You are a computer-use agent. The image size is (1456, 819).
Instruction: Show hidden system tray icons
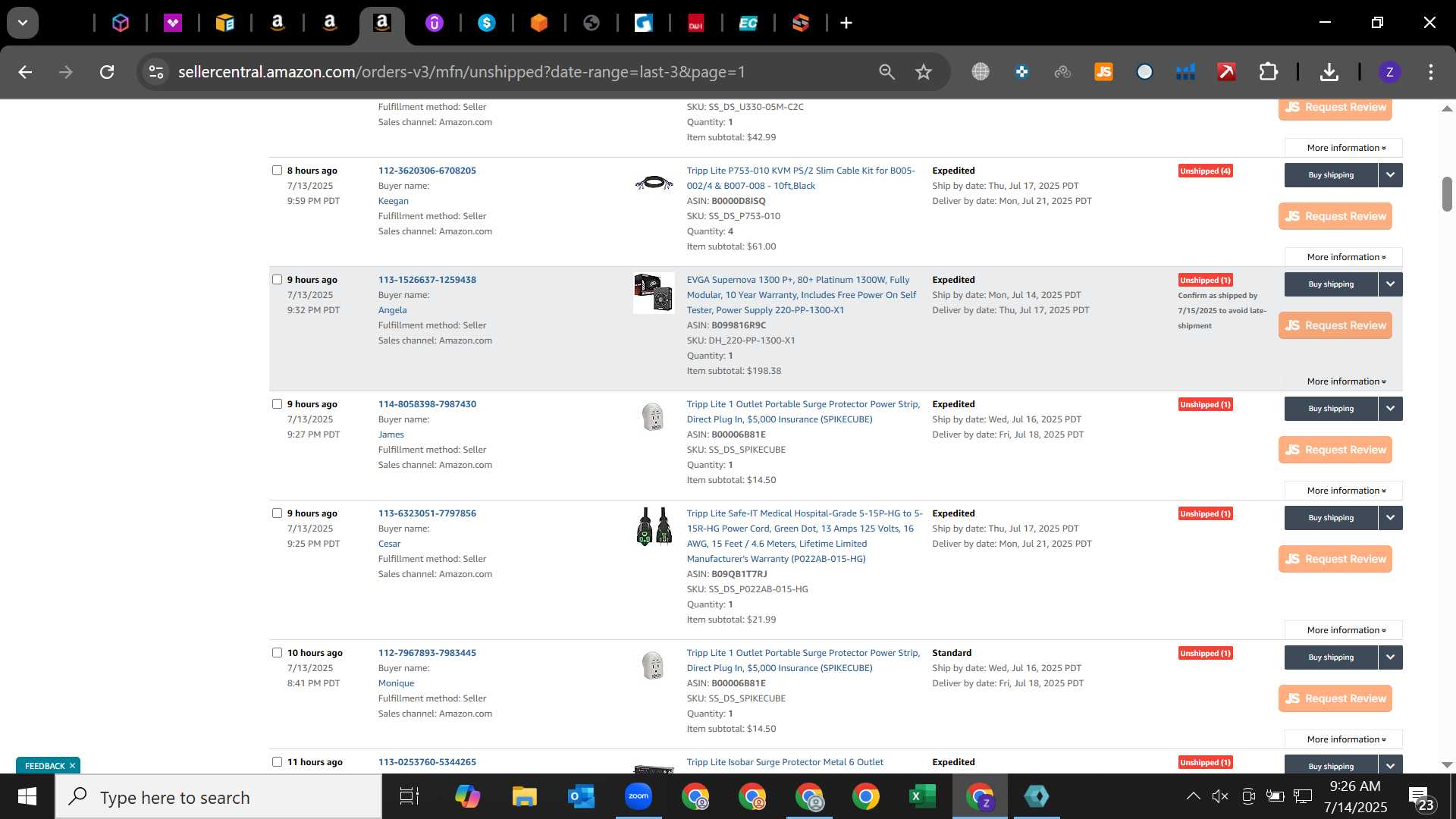click(x=1193, y=796)
